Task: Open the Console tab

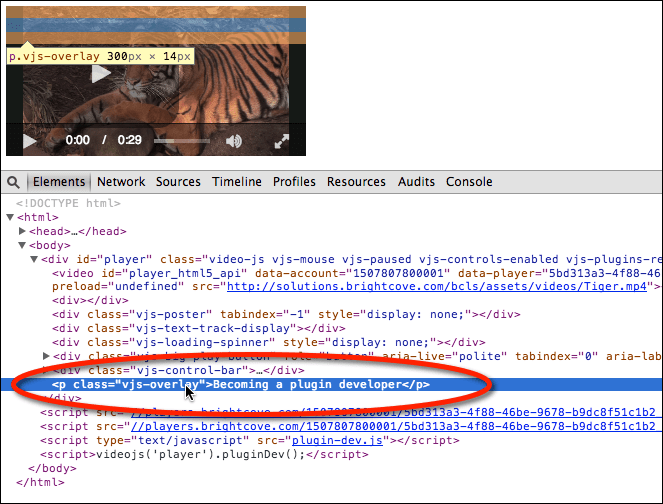Action: (x=469, y=182)
